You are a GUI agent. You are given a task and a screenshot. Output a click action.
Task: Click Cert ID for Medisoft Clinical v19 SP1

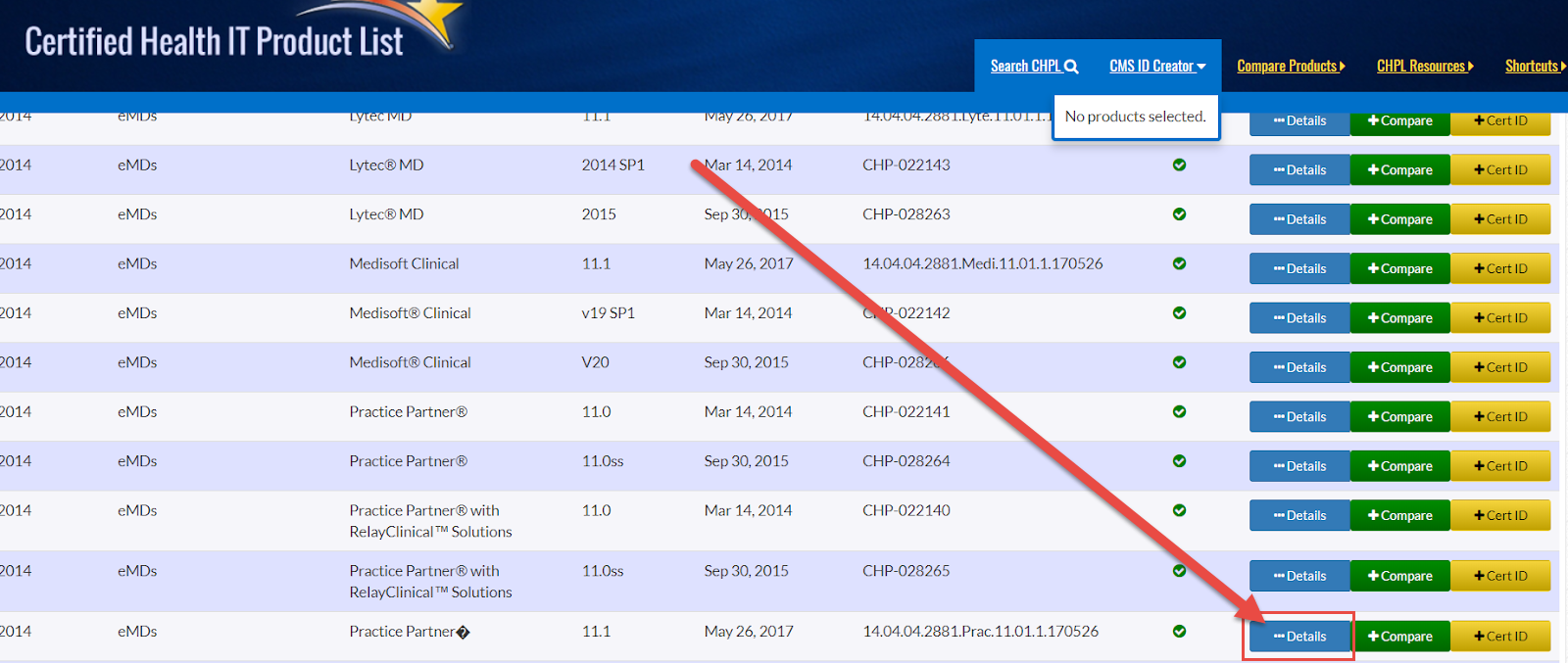1500,318
